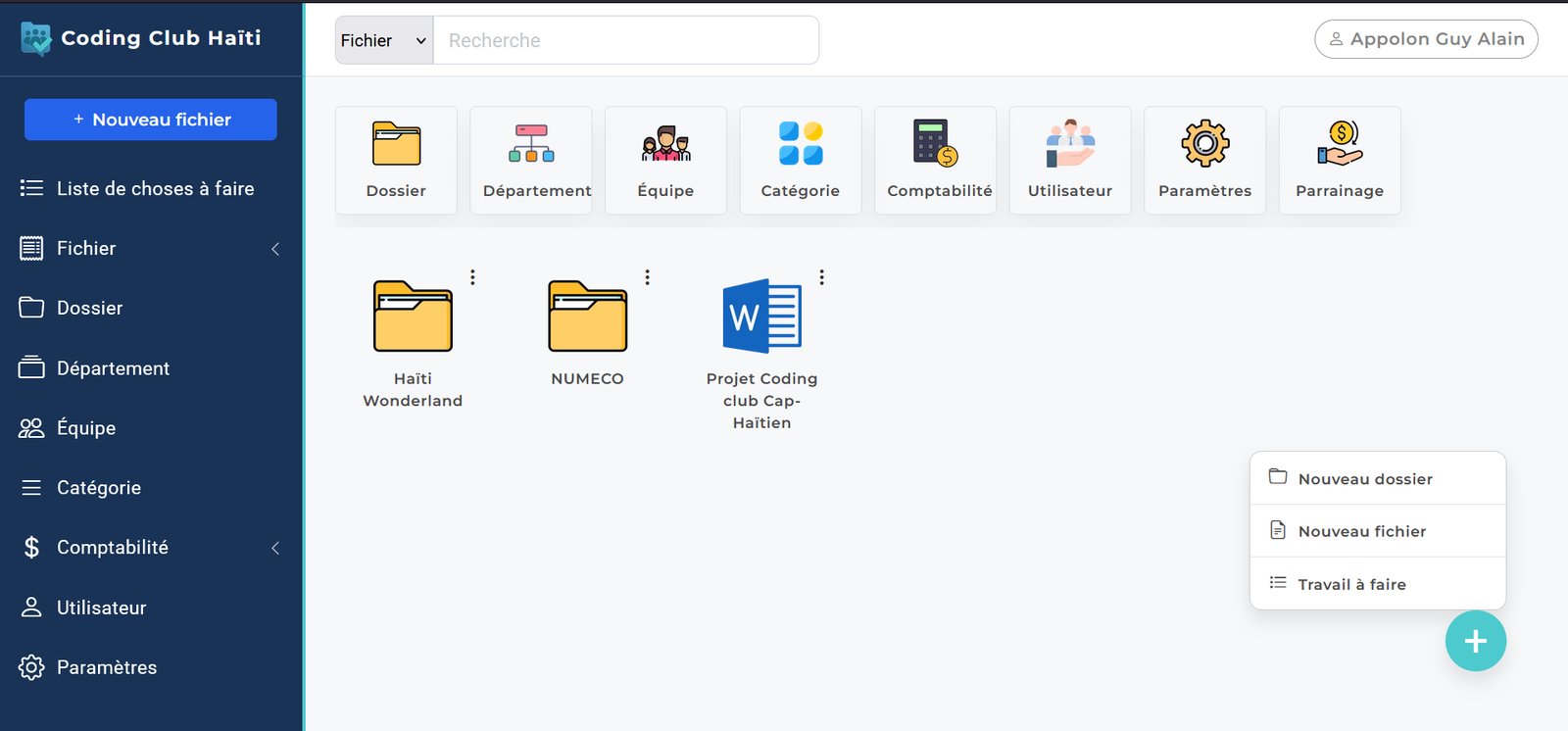
Task: Expand the Comptabilité sidebar submenu
Action: pyautogui.click(x=275, y=548)
